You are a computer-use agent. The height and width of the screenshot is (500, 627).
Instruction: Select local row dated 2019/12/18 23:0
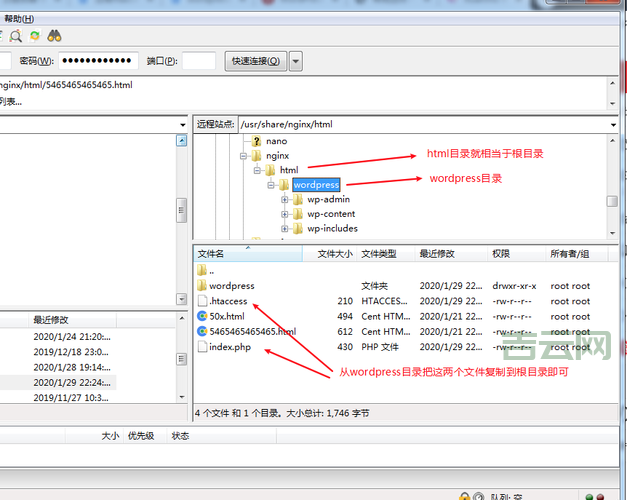click(x=71, y=352)
